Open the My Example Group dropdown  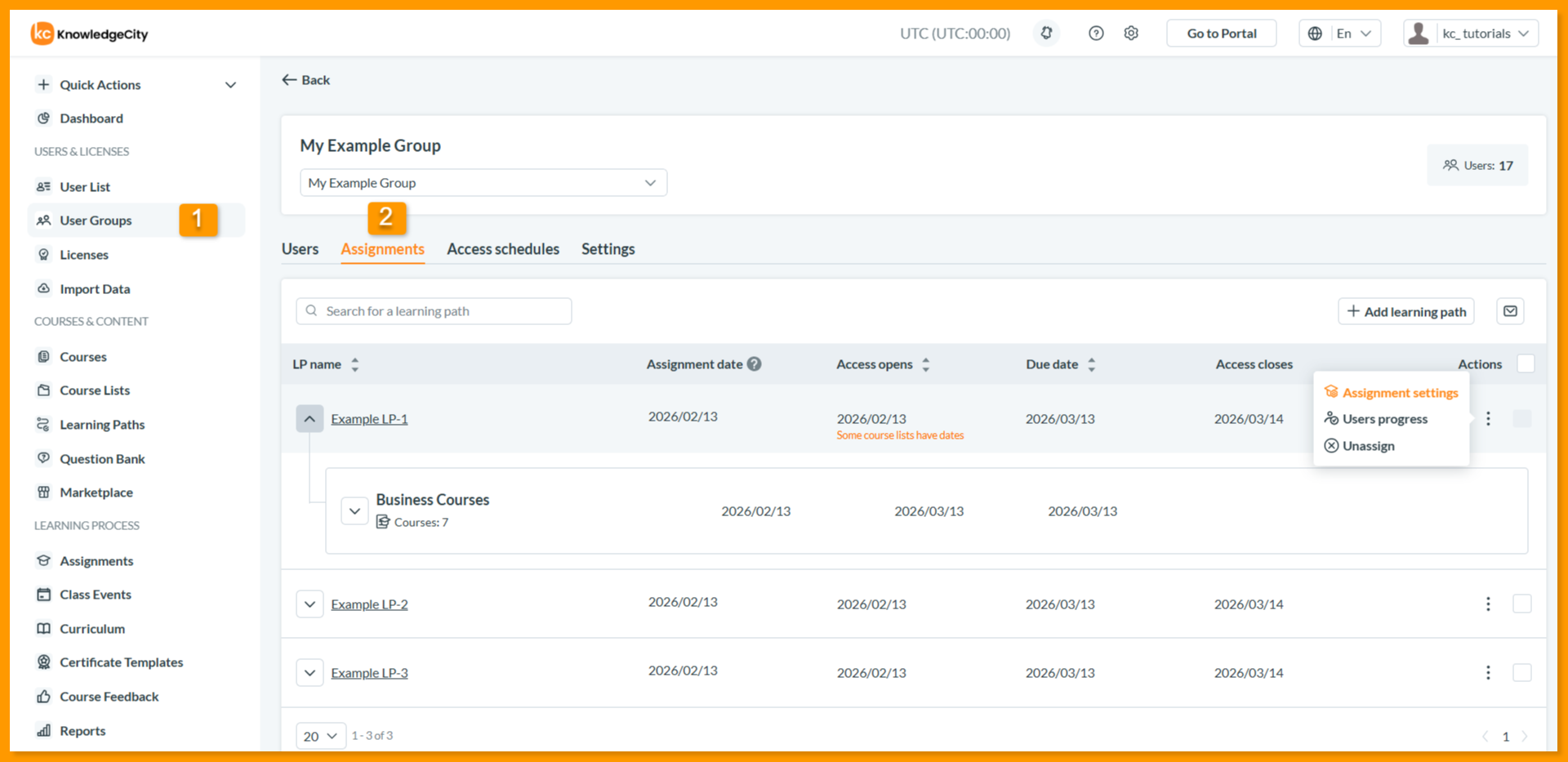click(x=483, y=183)
